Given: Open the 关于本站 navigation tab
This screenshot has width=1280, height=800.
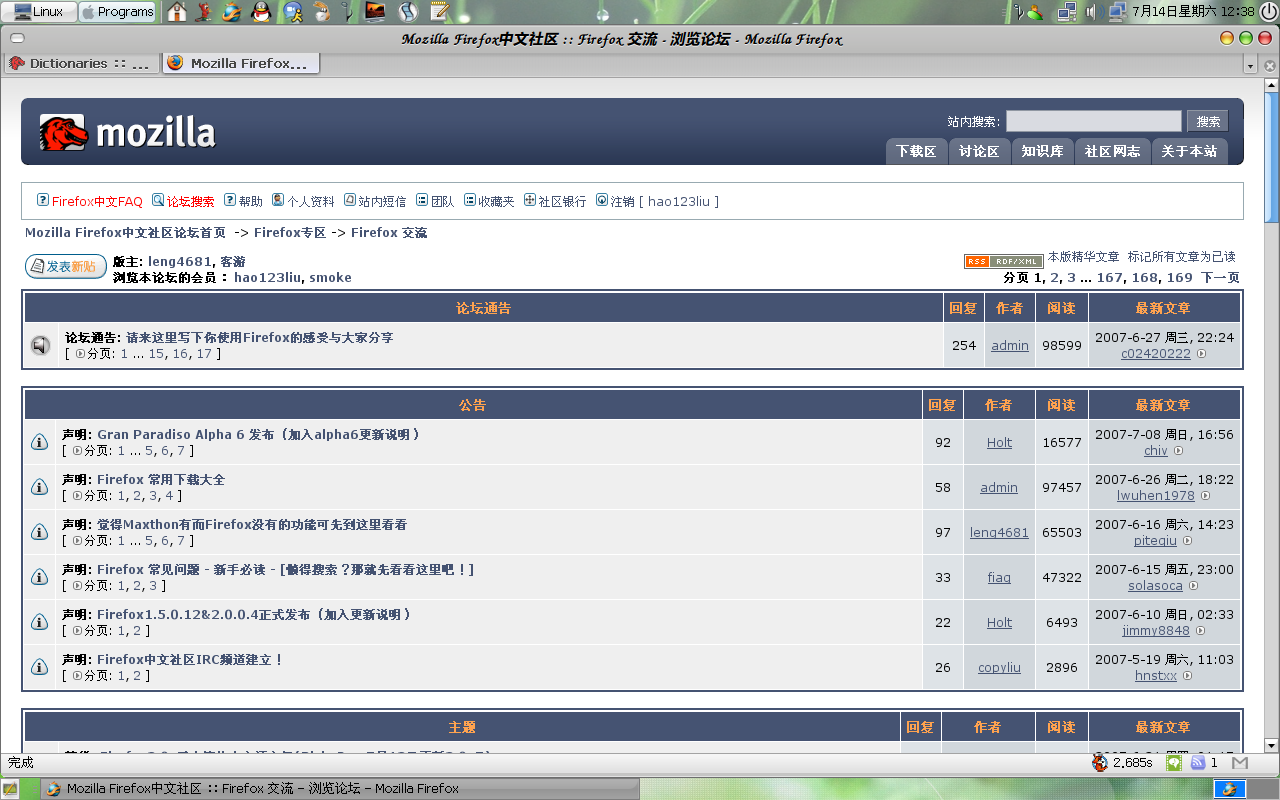Looking at the screenshot, I should (x=1188, y=151).
